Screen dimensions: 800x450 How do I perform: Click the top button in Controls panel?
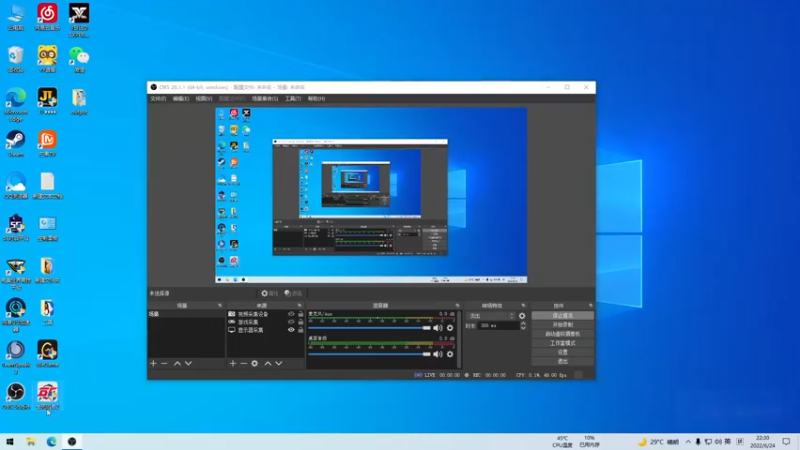point(562,316)
